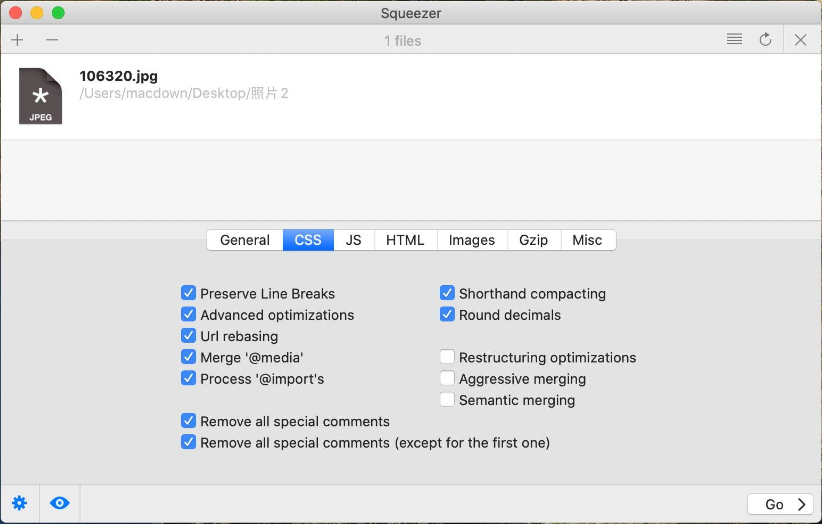Uncheck Process '@import's option
The width and height of the screenshot is (822, 524).
188,378
